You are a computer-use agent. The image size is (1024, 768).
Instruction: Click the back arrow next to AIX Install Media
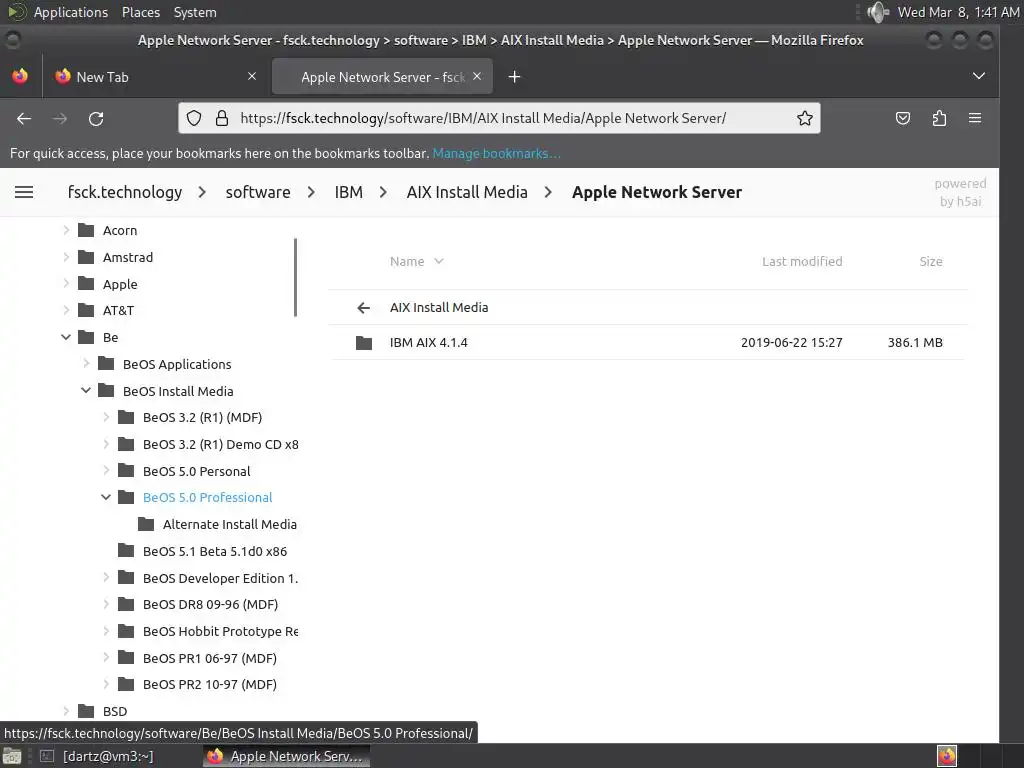pos(364,308)
